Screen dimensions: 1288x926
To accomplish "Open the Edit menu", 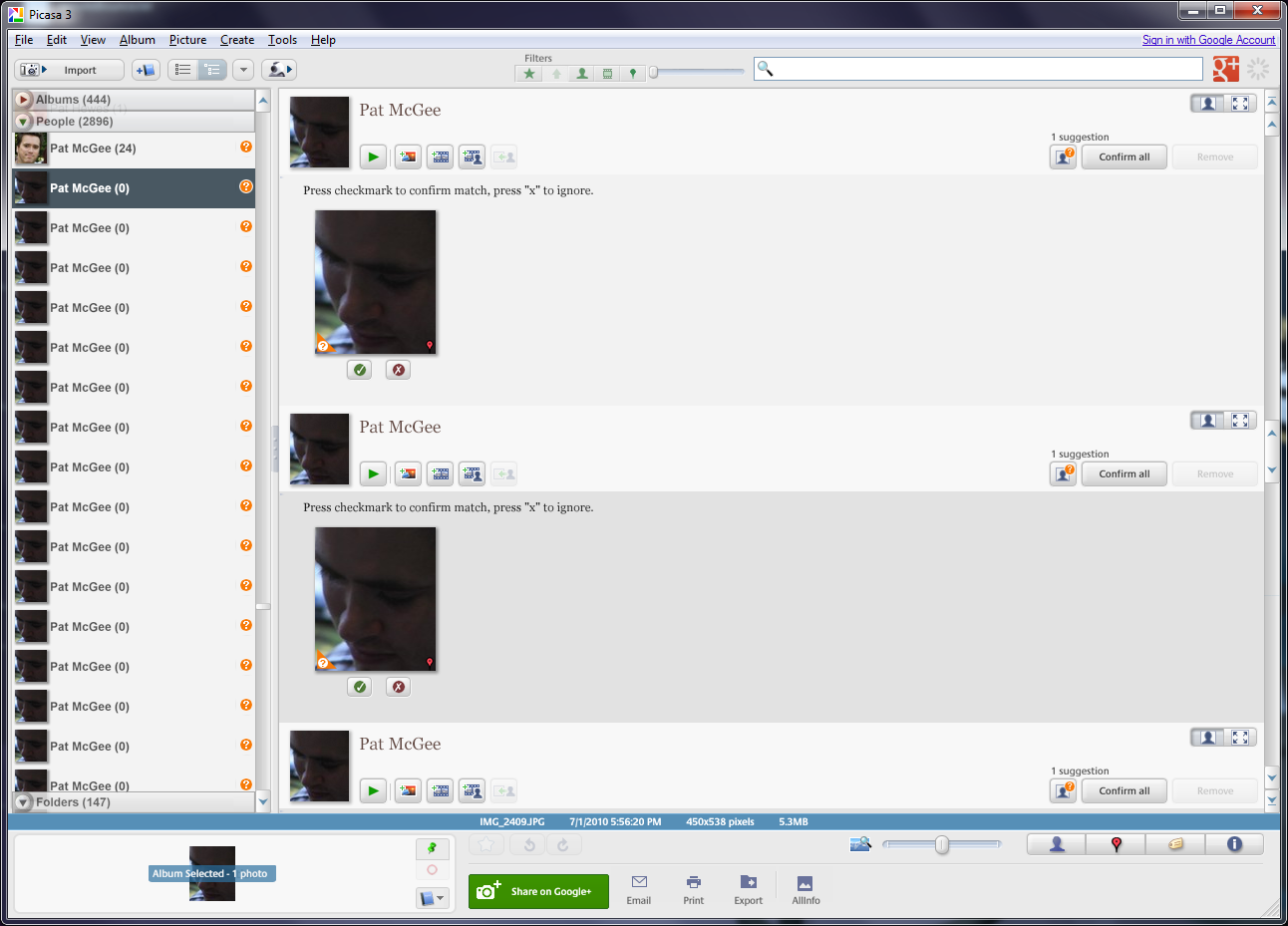I will tap(57, 40).
